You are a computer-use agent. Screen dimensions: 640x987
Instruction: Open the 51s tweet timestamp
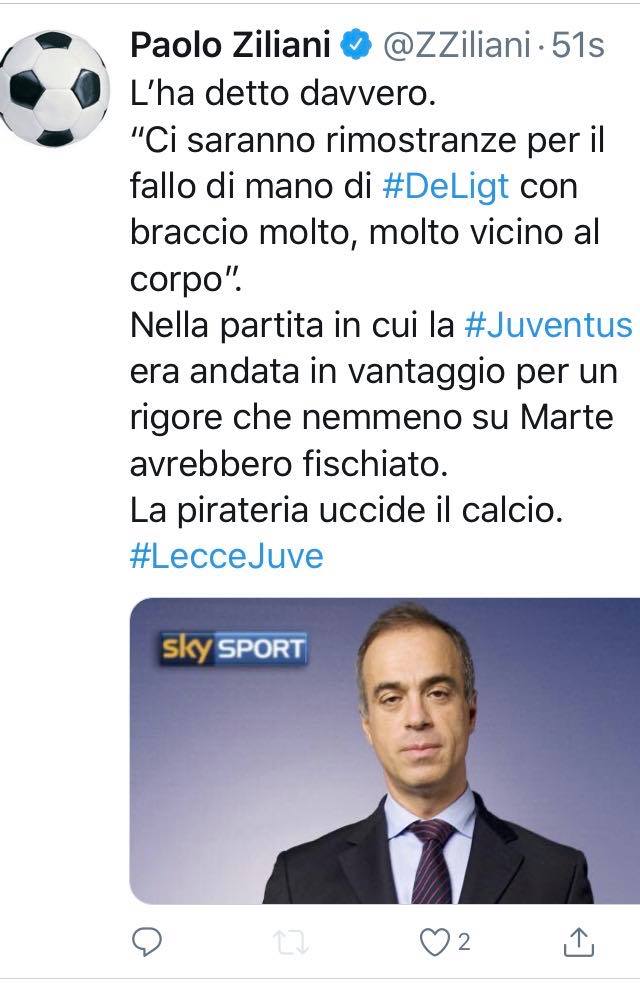click(578, 45)
